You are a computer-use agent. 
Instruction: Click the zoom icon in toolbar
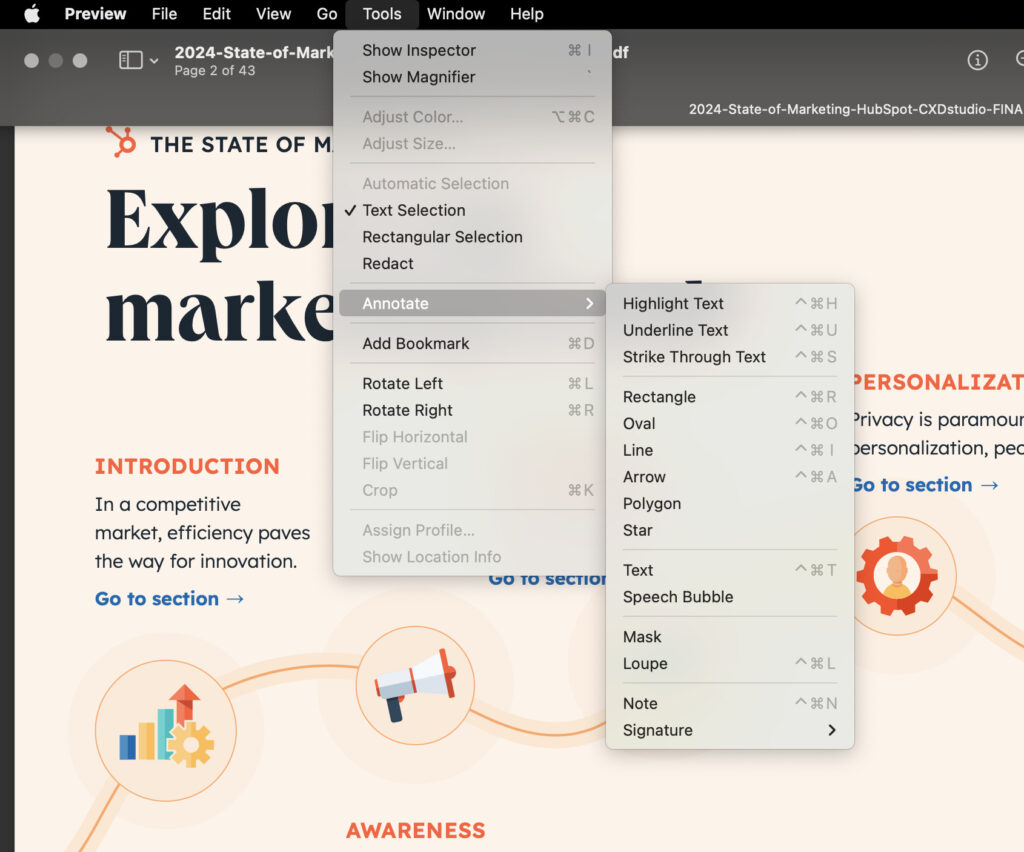(1018, 60)
